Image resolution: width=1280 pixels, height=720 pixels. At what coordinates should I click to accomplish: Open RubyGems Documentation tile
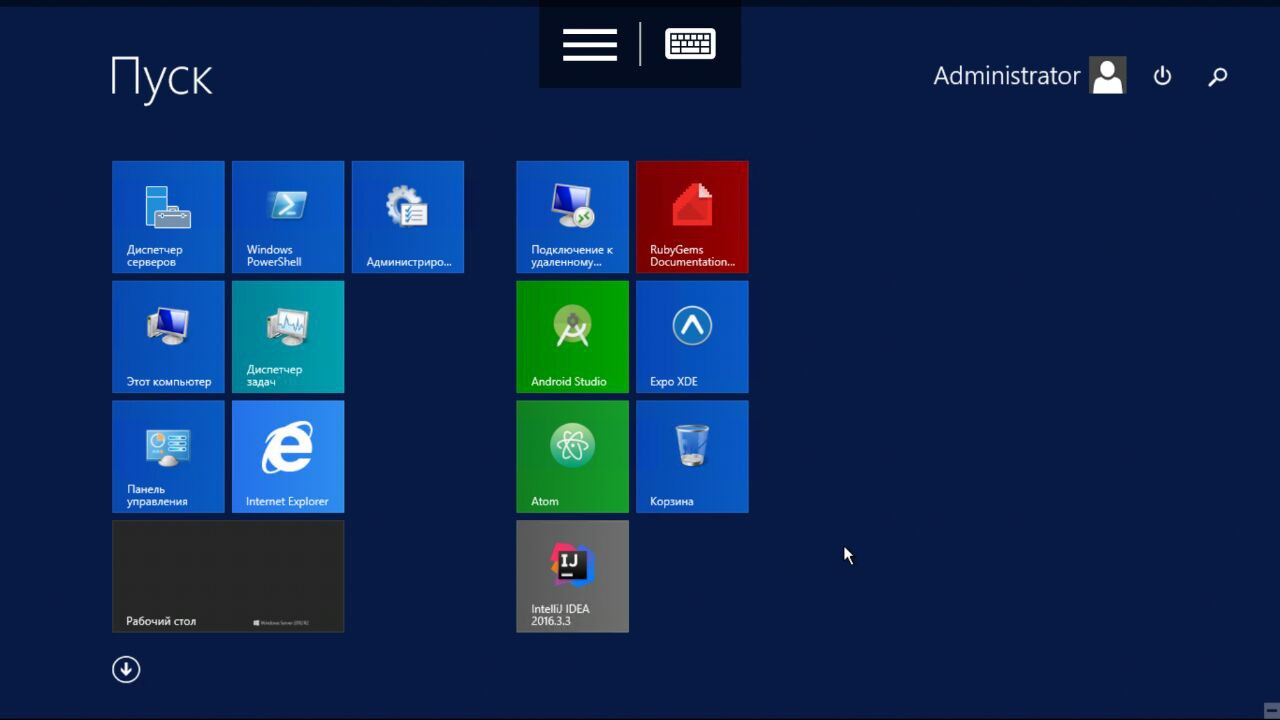point(692,217)
